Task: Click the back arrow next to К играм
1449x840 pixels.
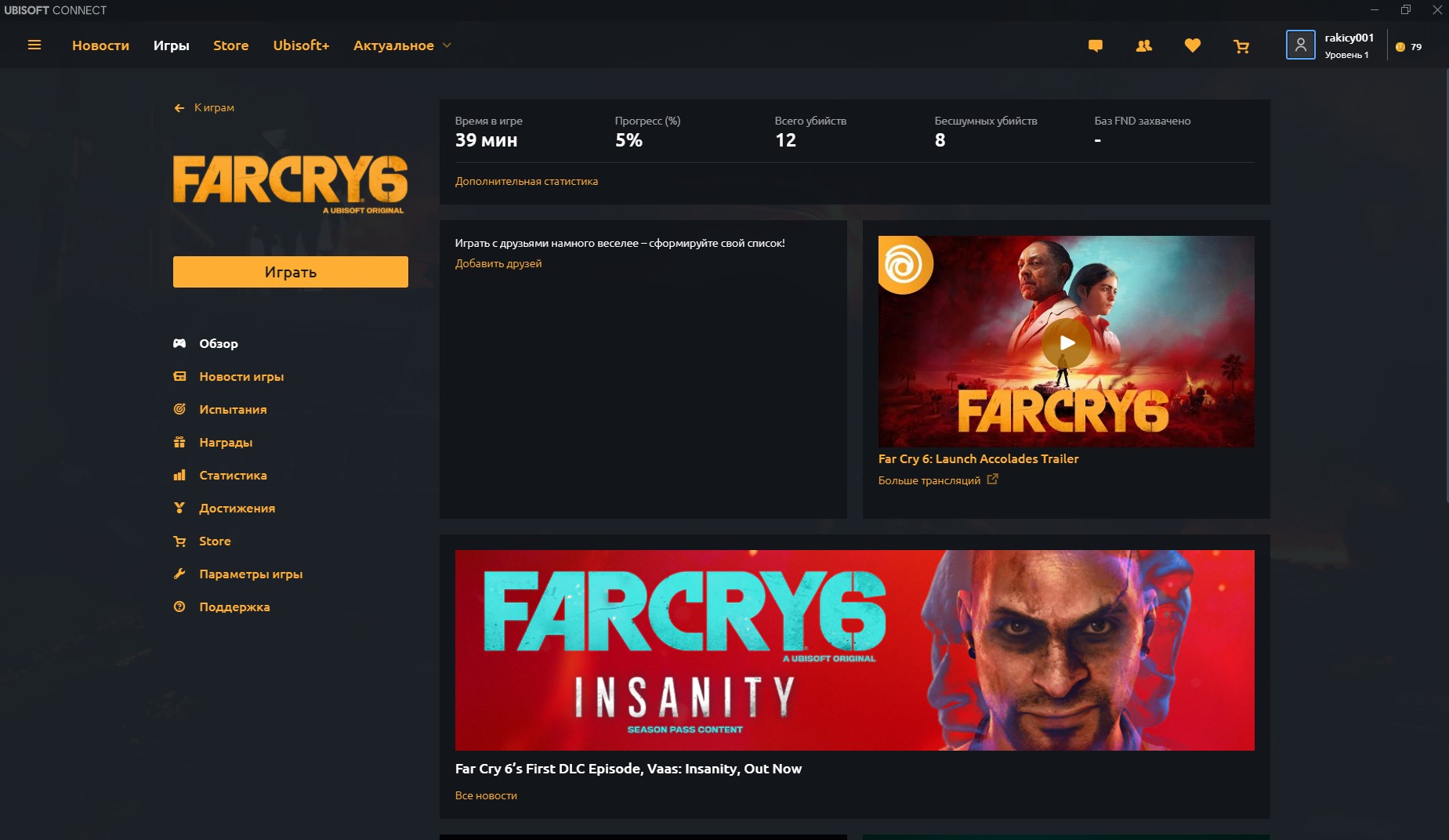Action: tap(179, 108)
